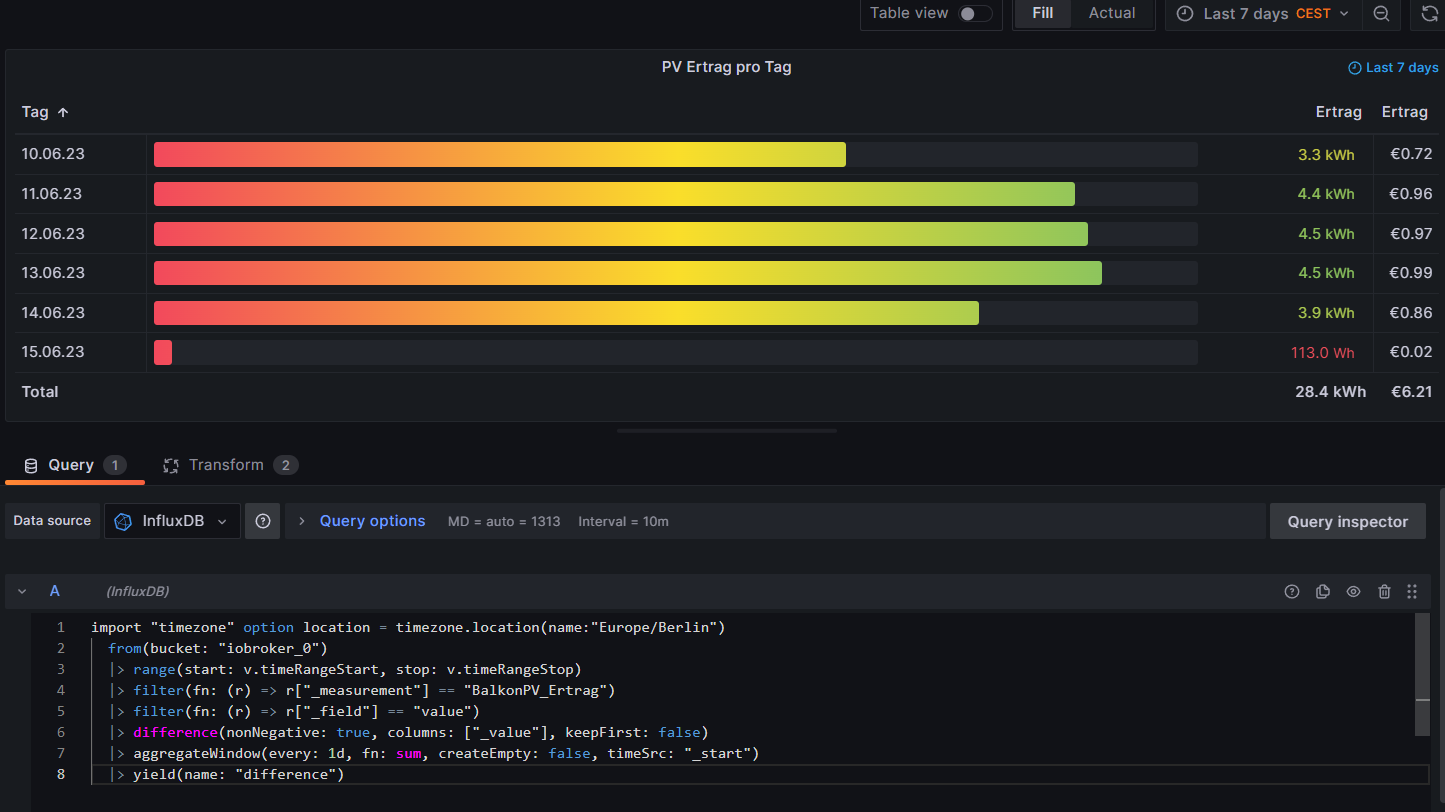This screenshot has height=812, width=1445.
Task: Click the bar gauge for 10.06.23
Action: tap(675, 154)
